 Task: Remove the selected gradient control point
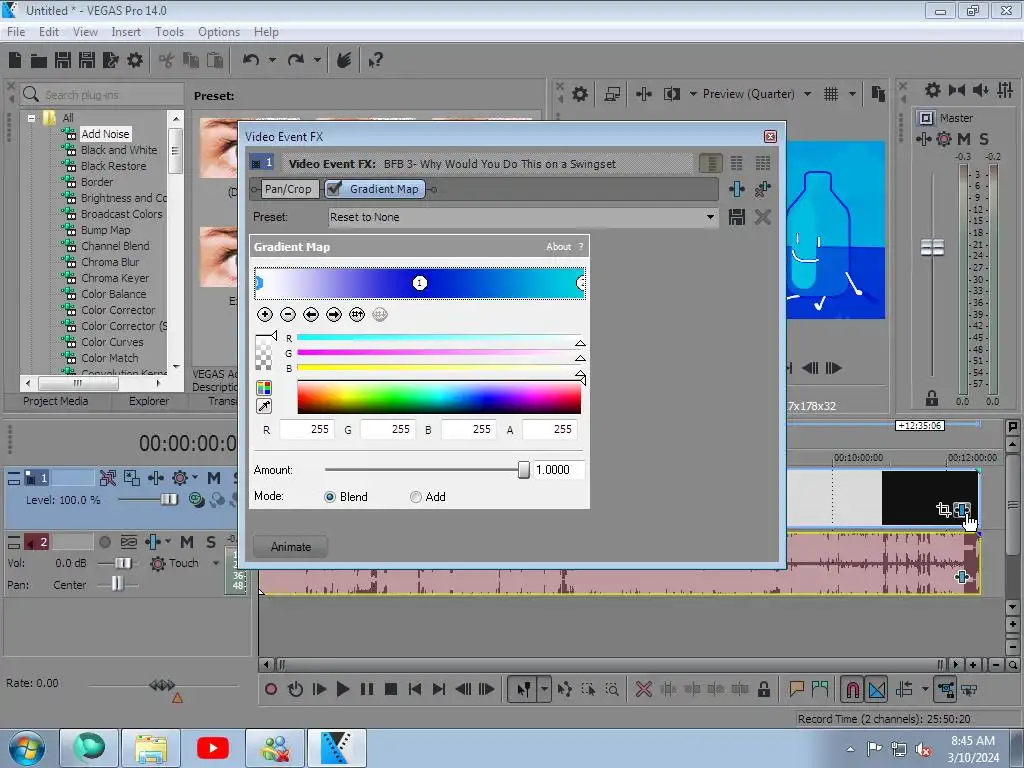288,315
